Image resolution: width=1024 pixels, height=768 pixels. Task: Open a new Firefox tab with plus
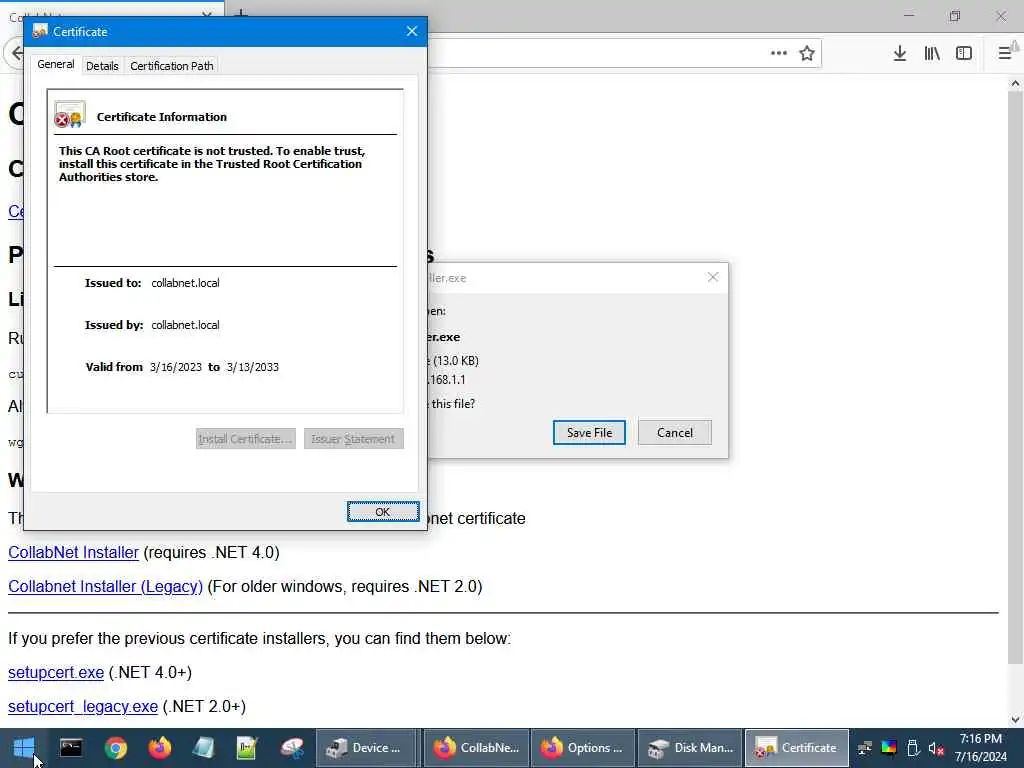pos(241,13)
